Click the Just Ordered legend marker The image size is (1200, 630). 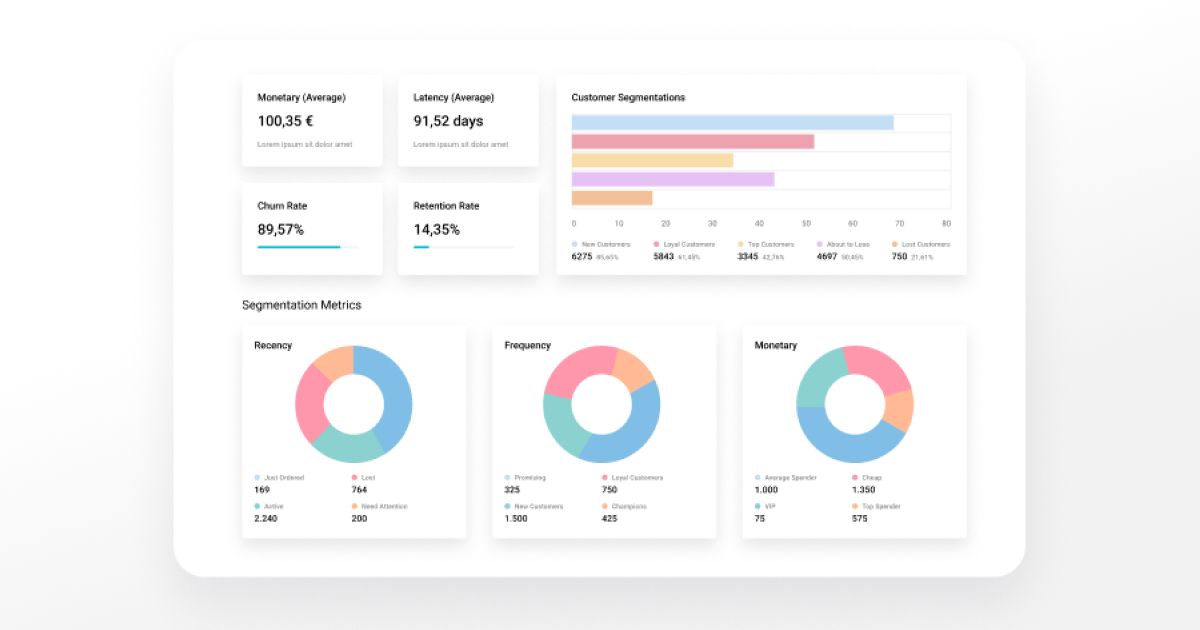(255, 477)
